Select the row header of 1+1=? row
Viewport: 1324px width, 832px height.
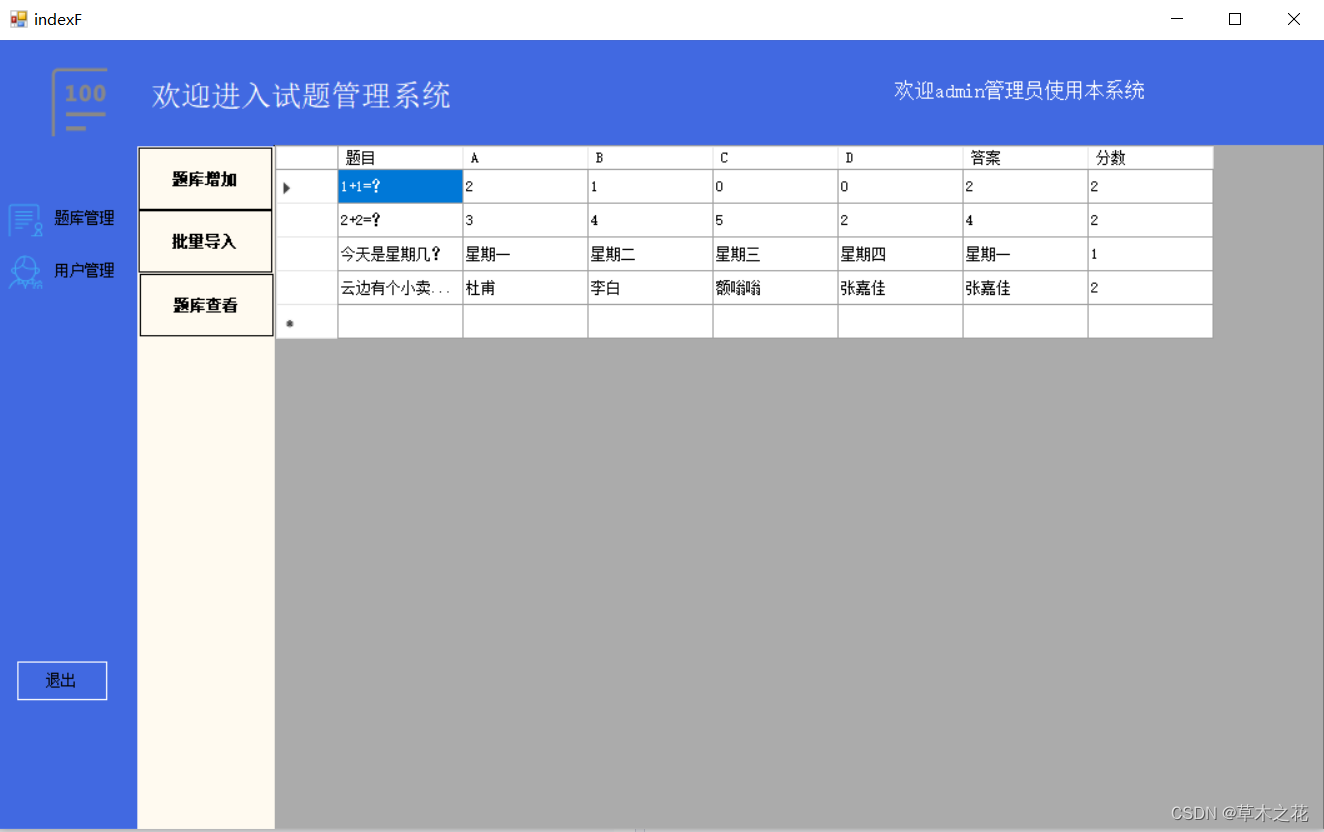pyautogui.click(x=307, y=187)
